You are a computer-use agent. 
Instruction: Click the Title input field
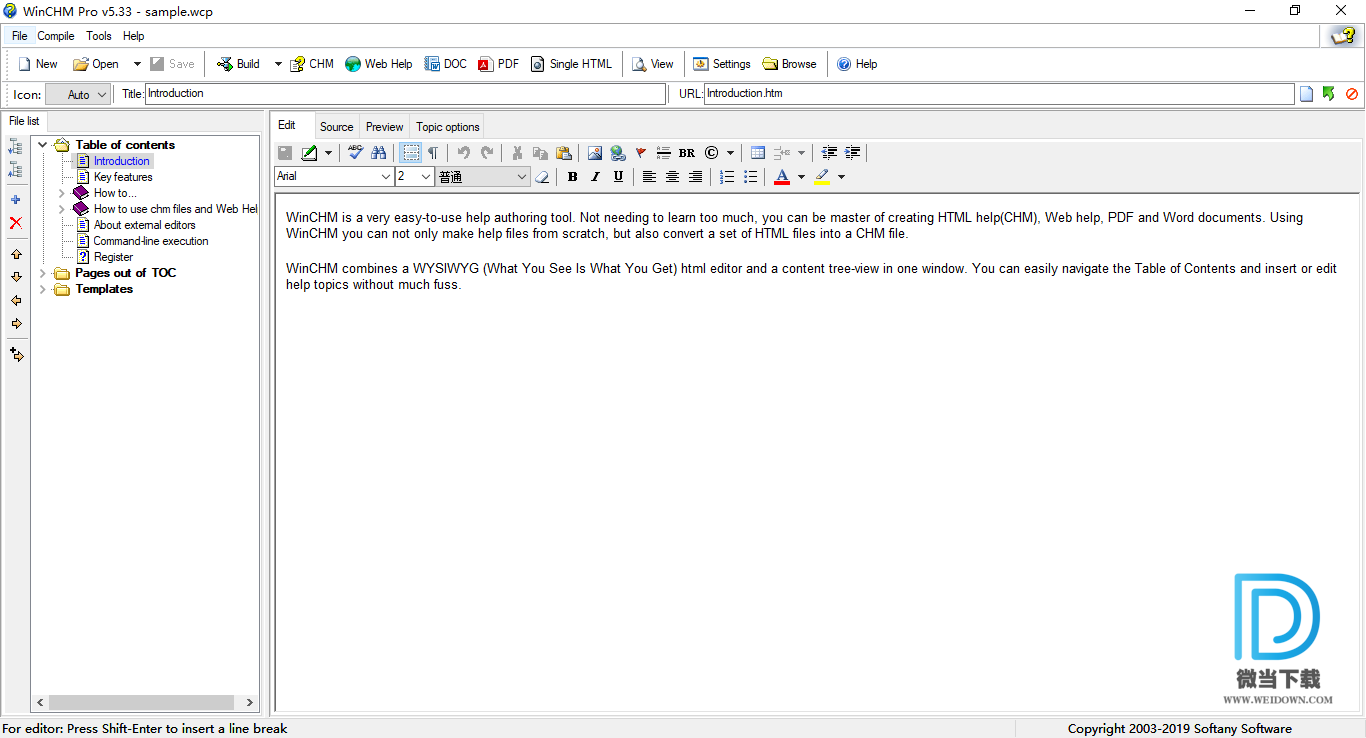(405, 94)
